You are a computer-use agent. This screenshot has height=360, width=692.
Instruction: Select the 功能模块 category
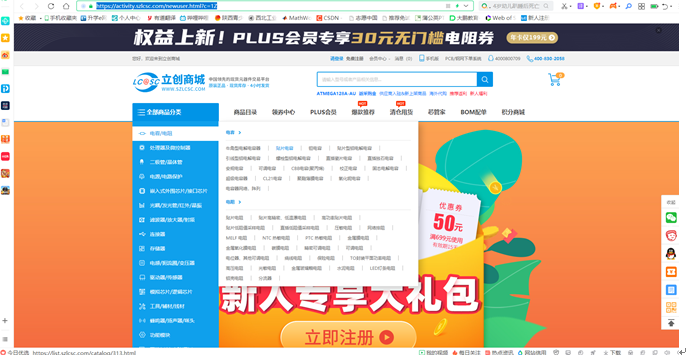coord(176,335)
